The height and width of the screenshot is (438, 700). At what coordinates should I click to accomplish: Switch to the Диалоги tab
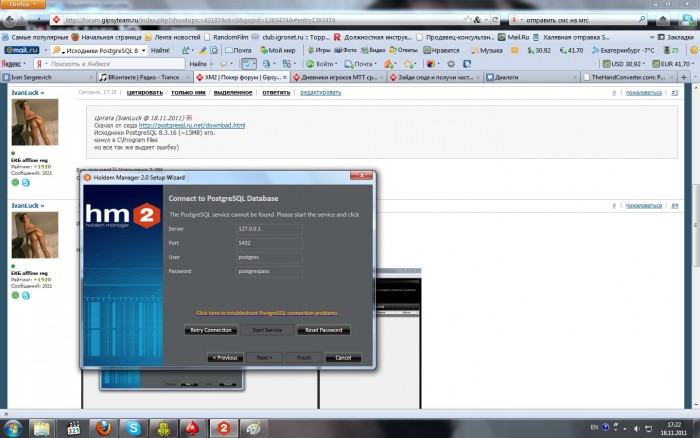[531, 77]
